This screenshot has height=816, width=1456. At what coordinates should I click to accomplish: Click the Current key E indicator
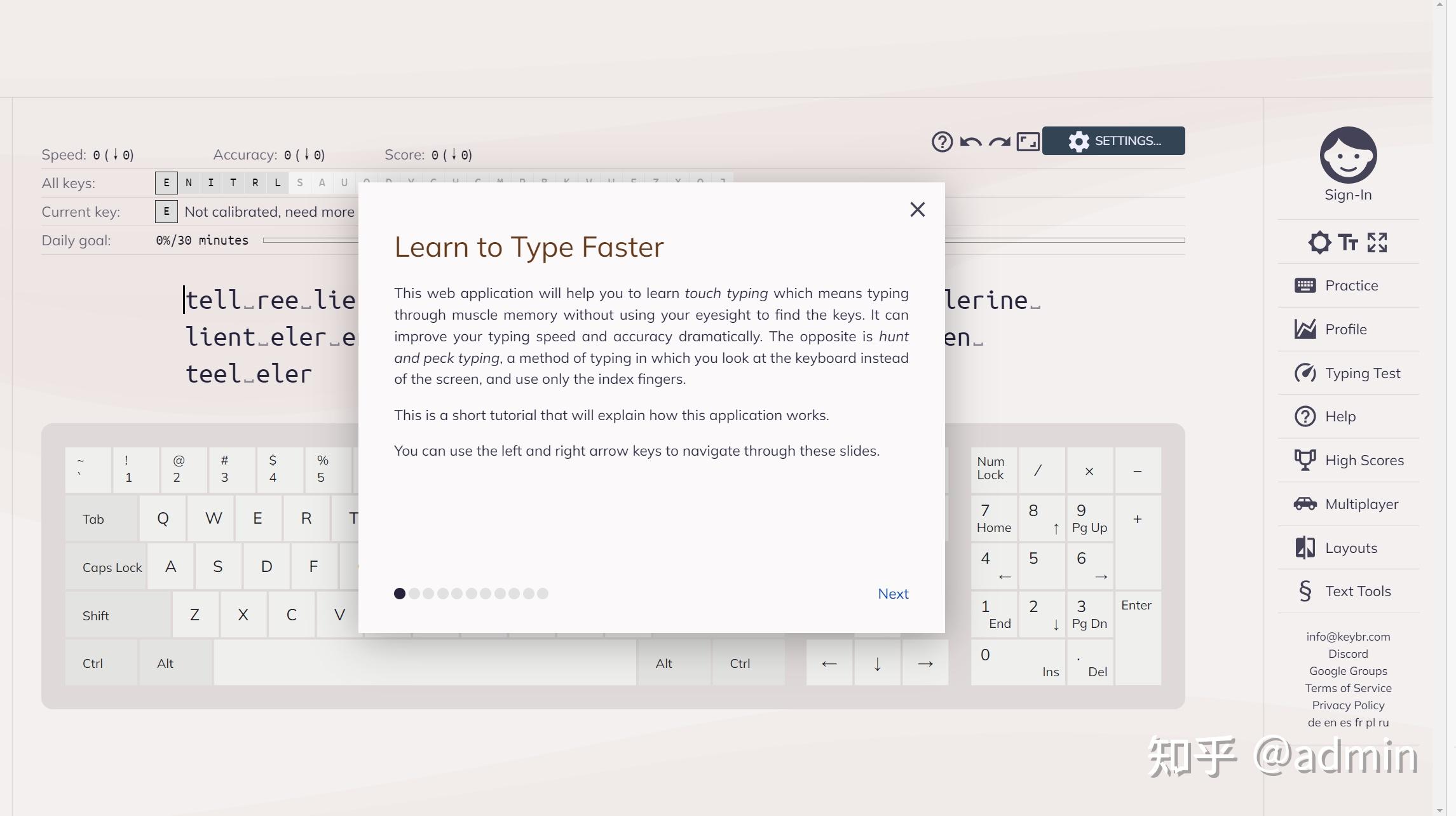click(167, 212)
